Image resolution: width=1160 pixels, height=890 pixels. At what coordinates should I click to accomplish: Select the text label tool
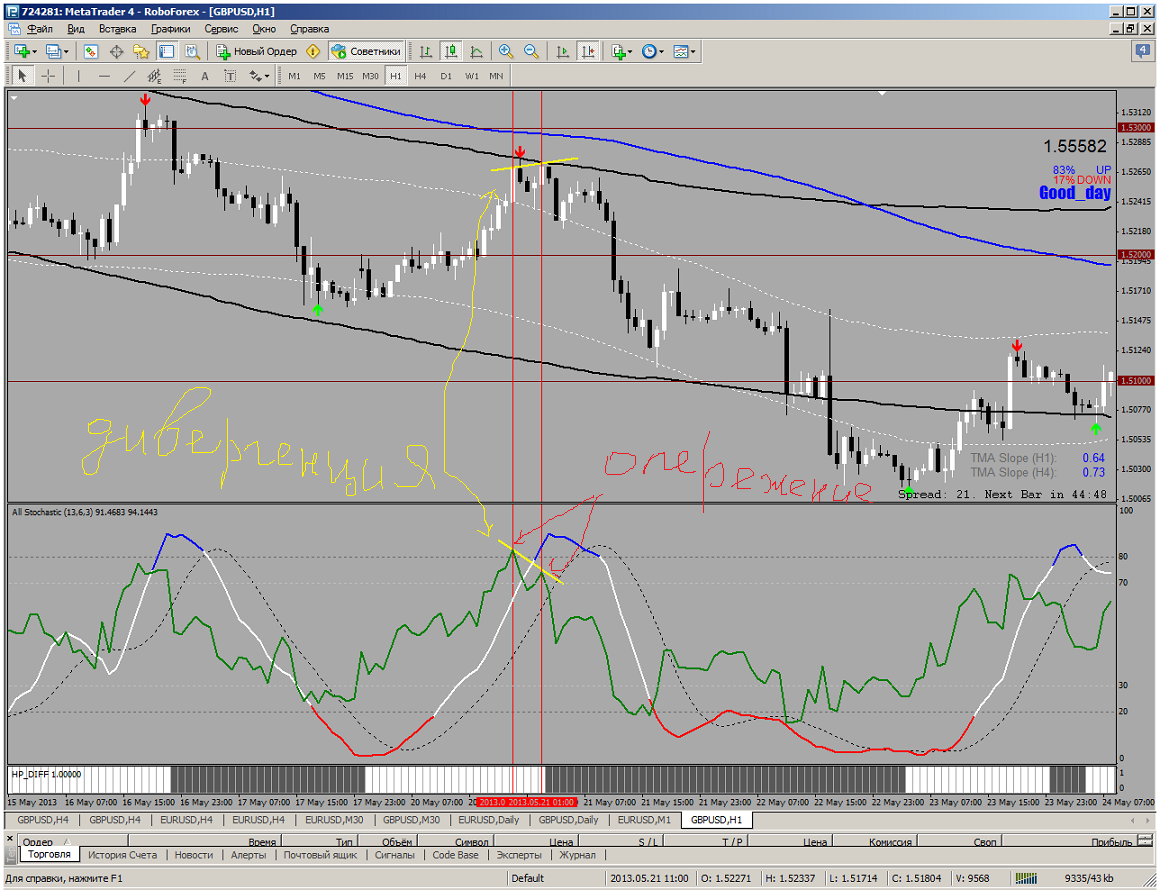230,75
